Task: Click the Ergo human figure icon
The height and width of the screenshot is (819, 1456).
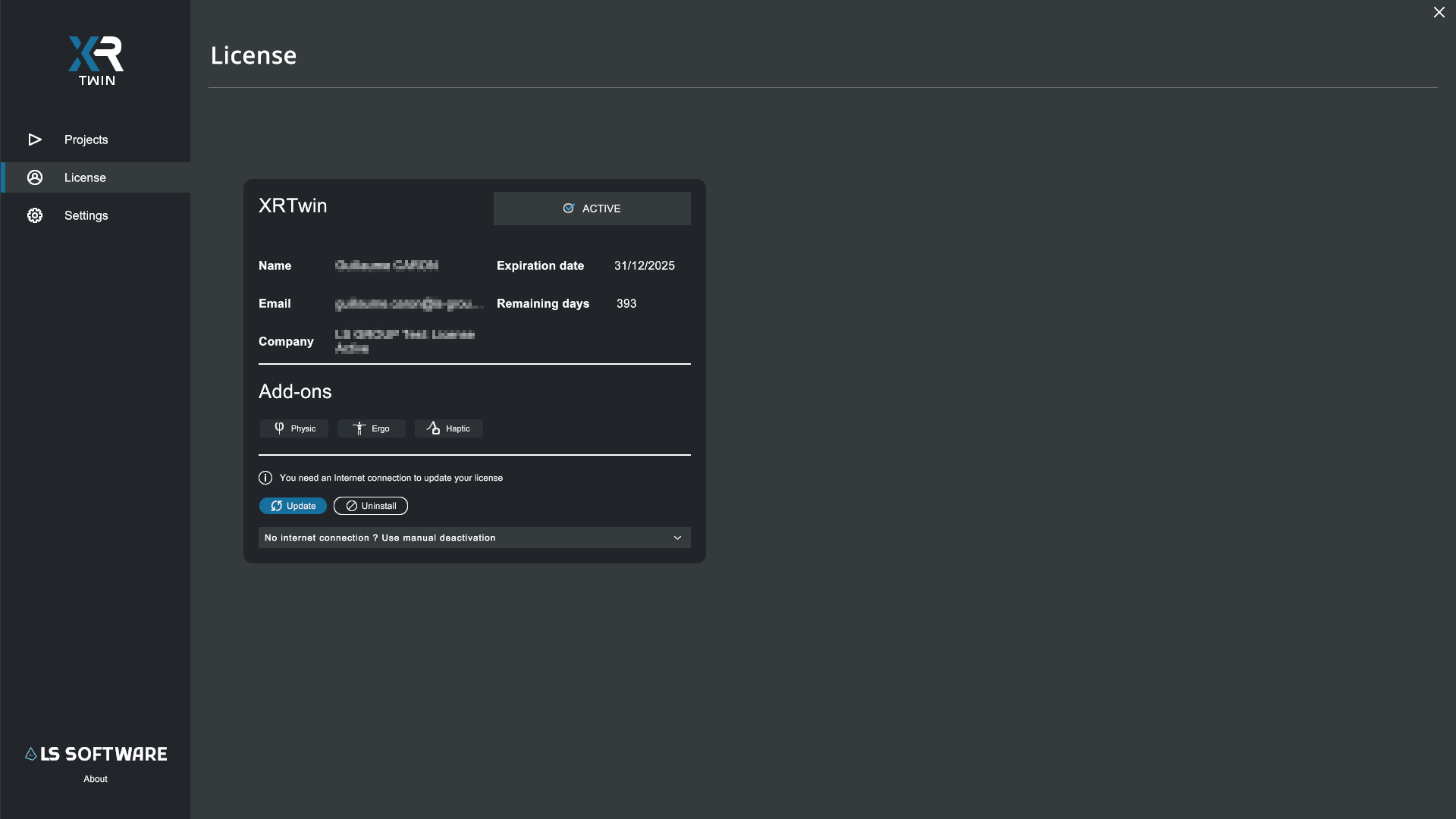Action: [359, 428]
